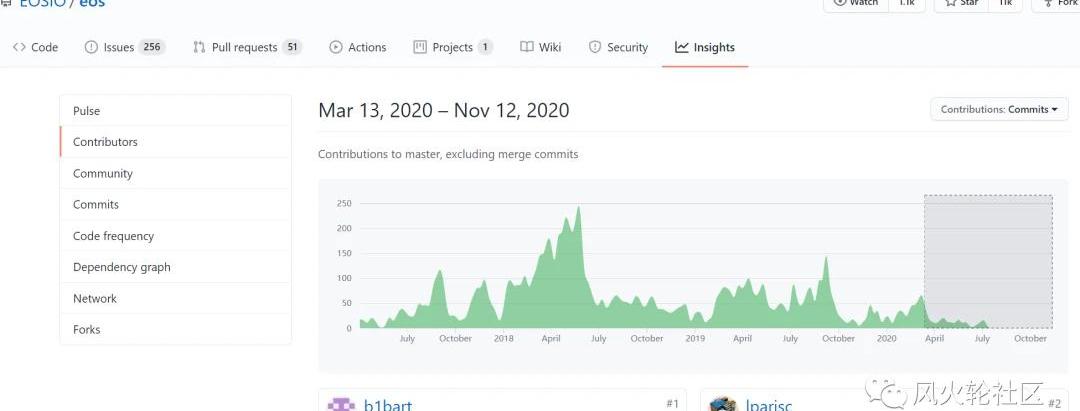Click the gray selected date range on graph
Viewport: 1080px width, 411px height.
click(988, 262)
